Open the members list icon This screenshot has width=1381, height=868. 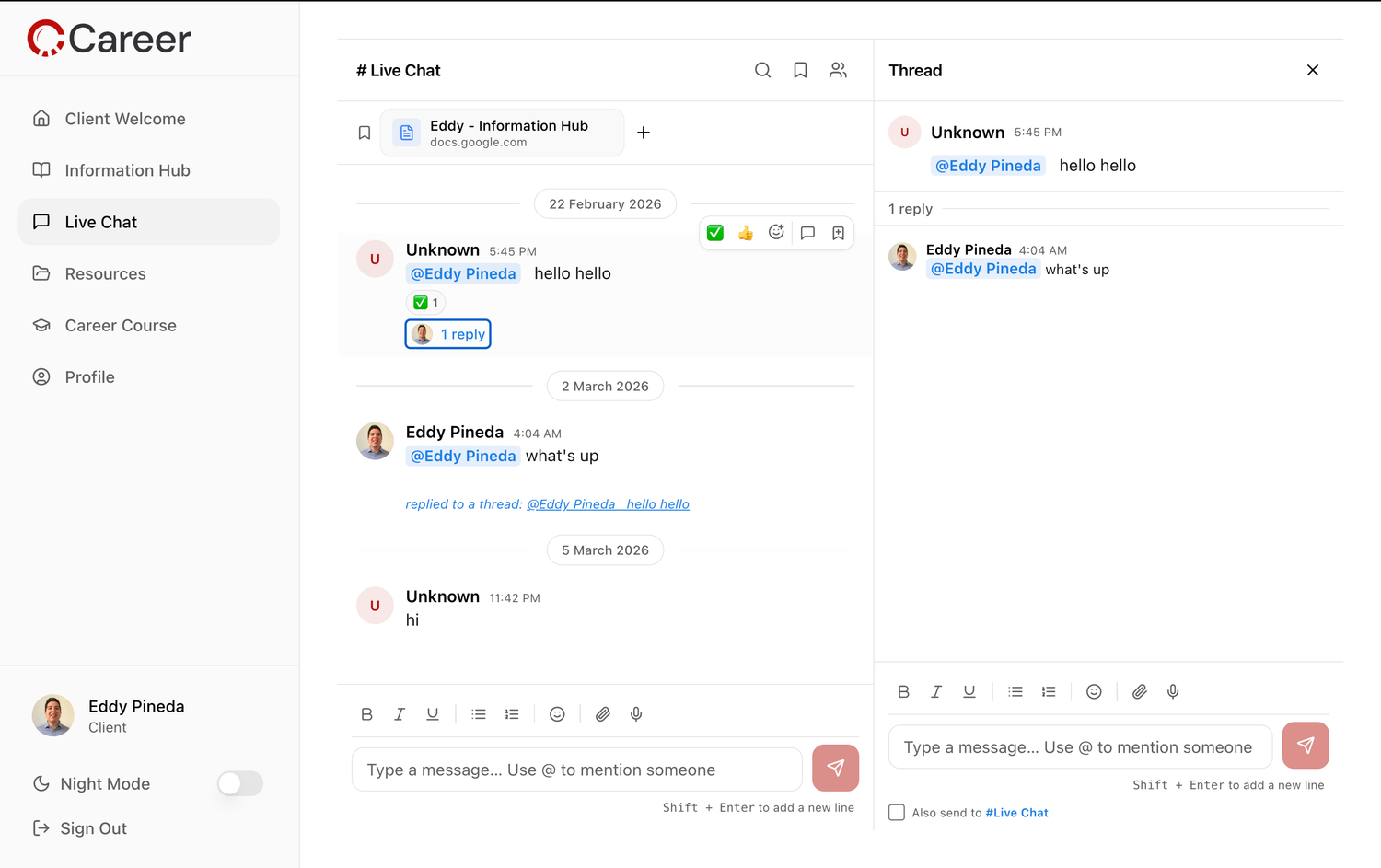[x=838, y=70]
